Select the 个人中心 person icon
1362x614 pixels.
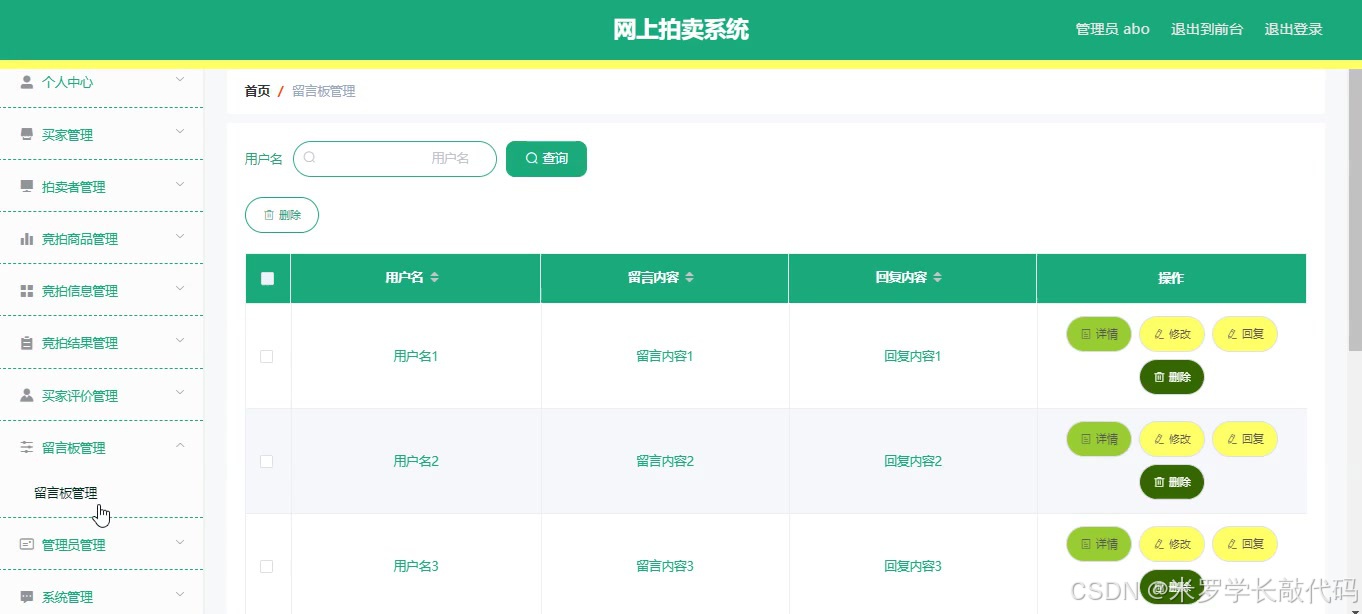tap(26, 81)
